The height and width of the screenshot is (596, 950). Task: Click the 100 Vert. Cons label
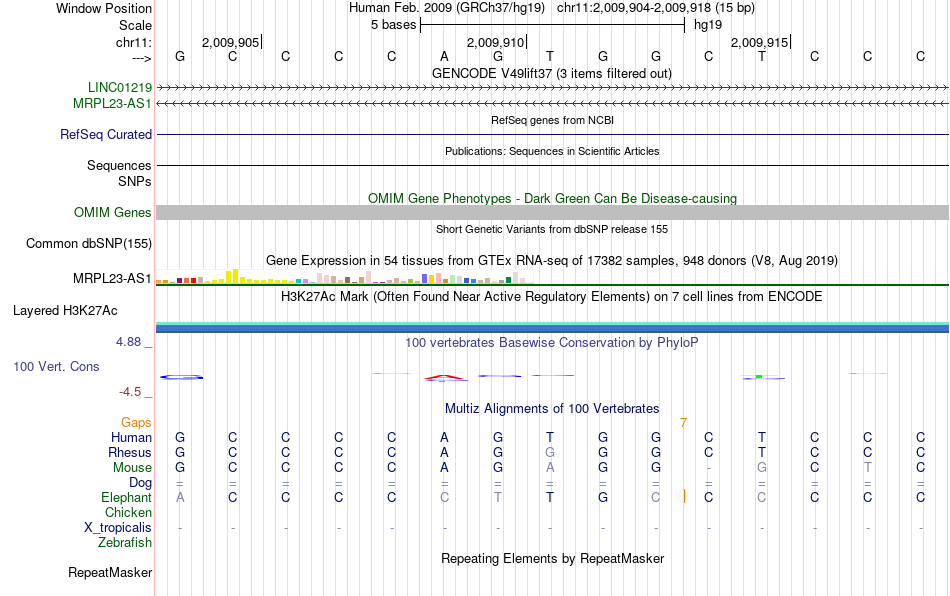point(56,366)
